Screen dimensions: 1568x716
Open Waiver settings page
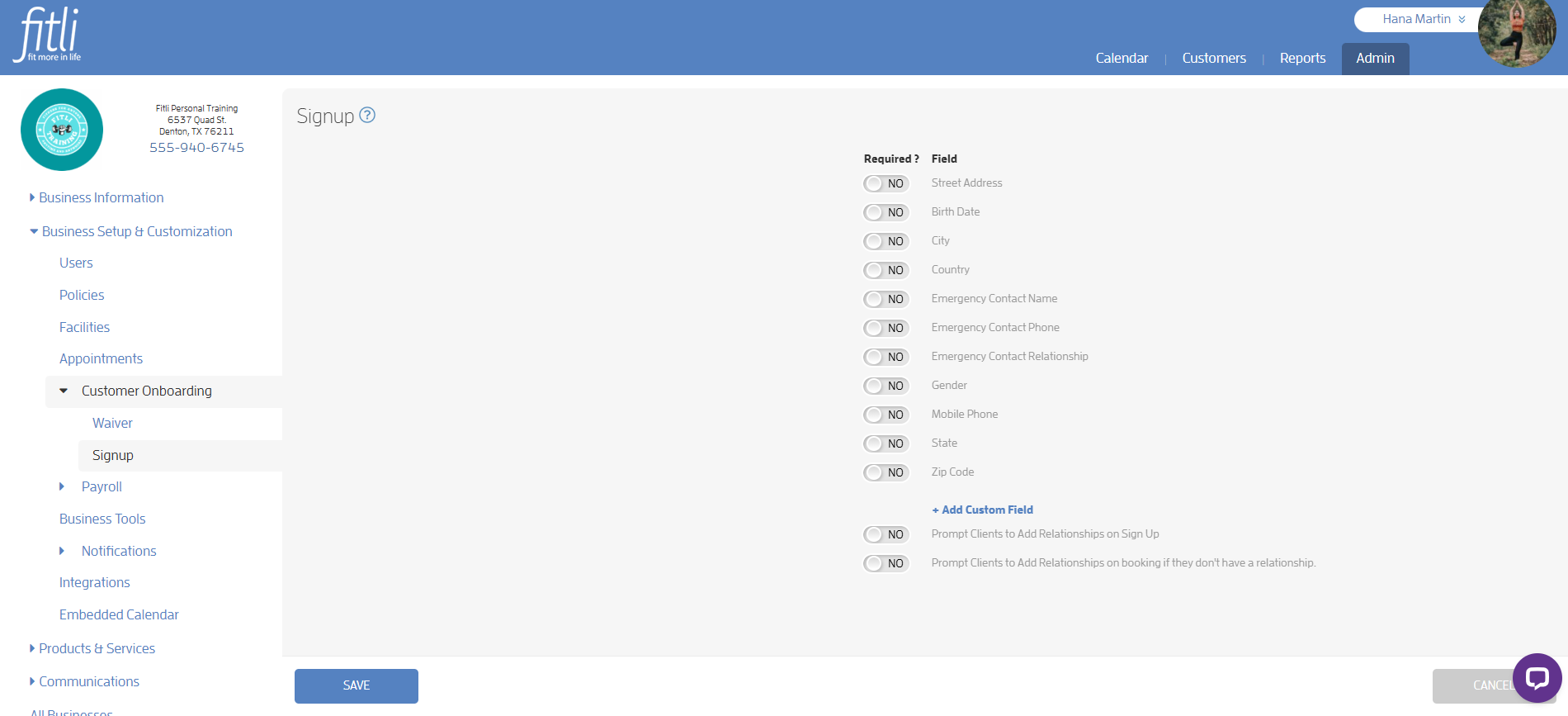[x=112, y=423]
